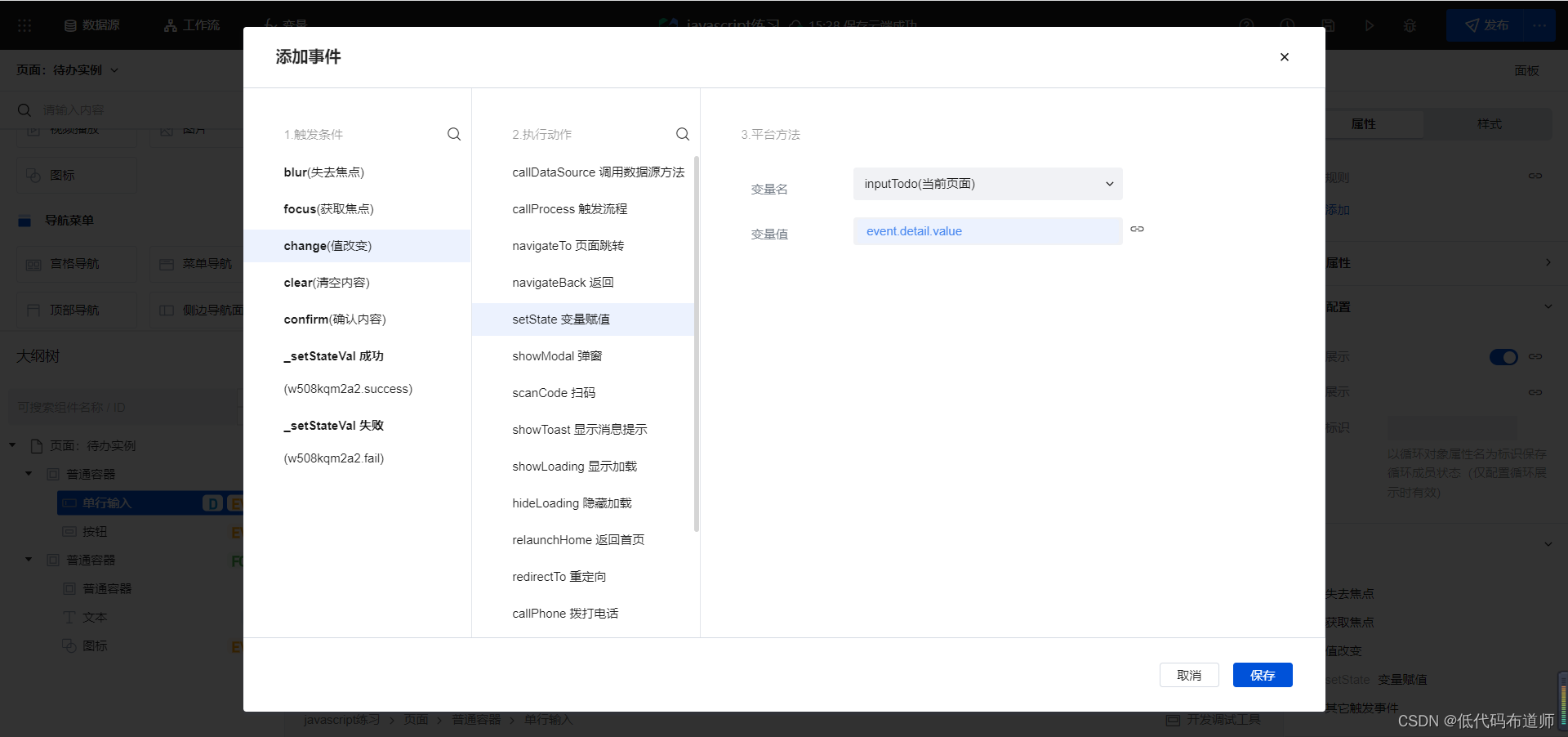Select 按钮 in outline tree
Screen dimensions: 1568x737
(95, 532)
